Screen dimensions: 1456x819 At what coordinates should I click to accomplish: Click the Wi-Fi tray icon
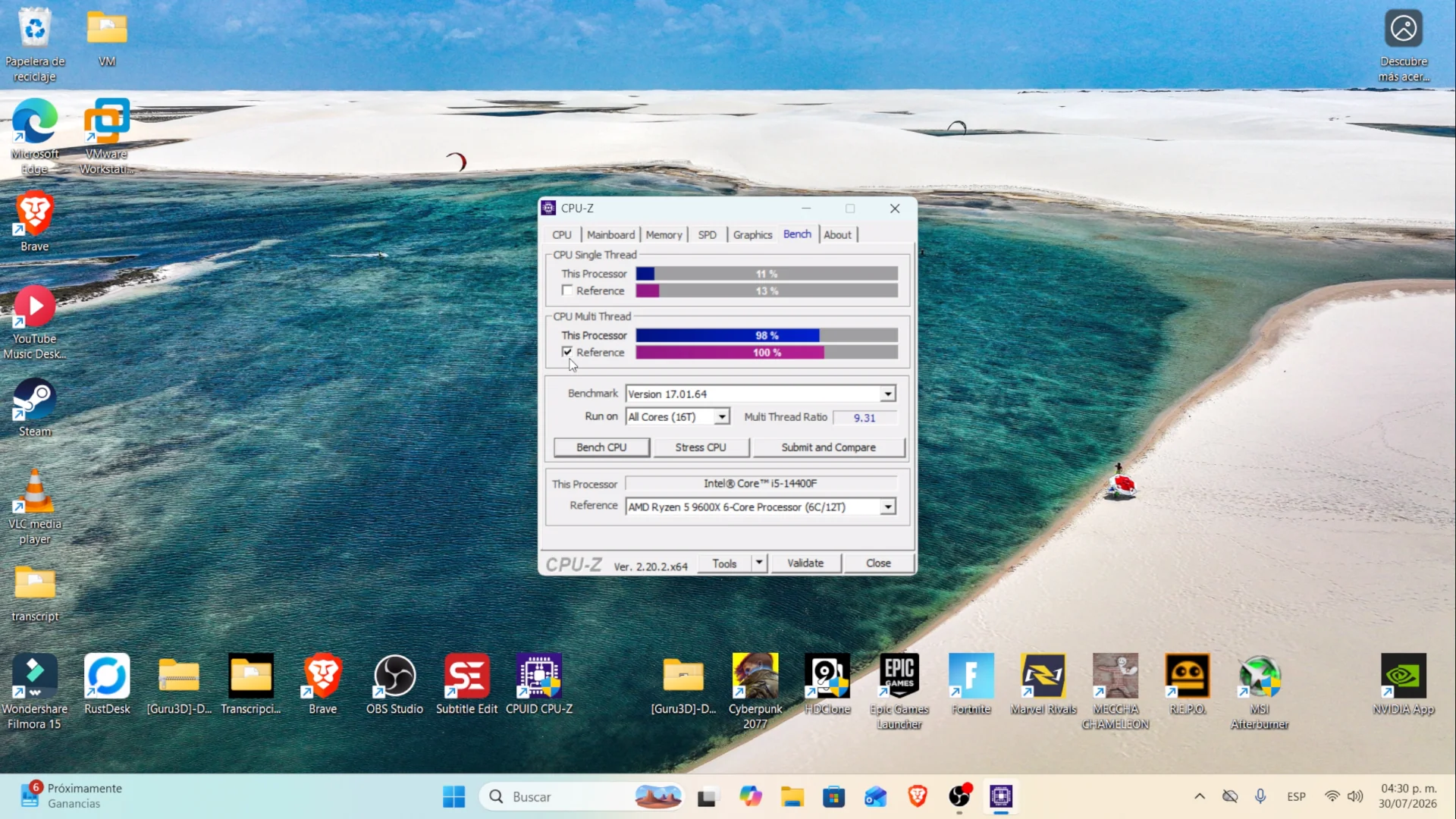[1332, 796]
